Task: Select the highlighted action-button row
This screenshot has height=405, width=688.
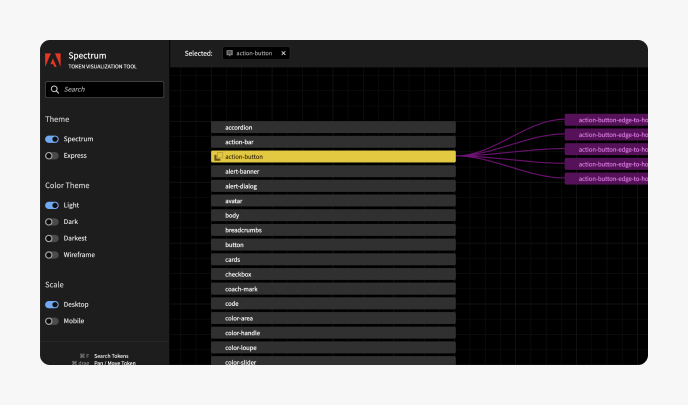Action: click(333, 157)
